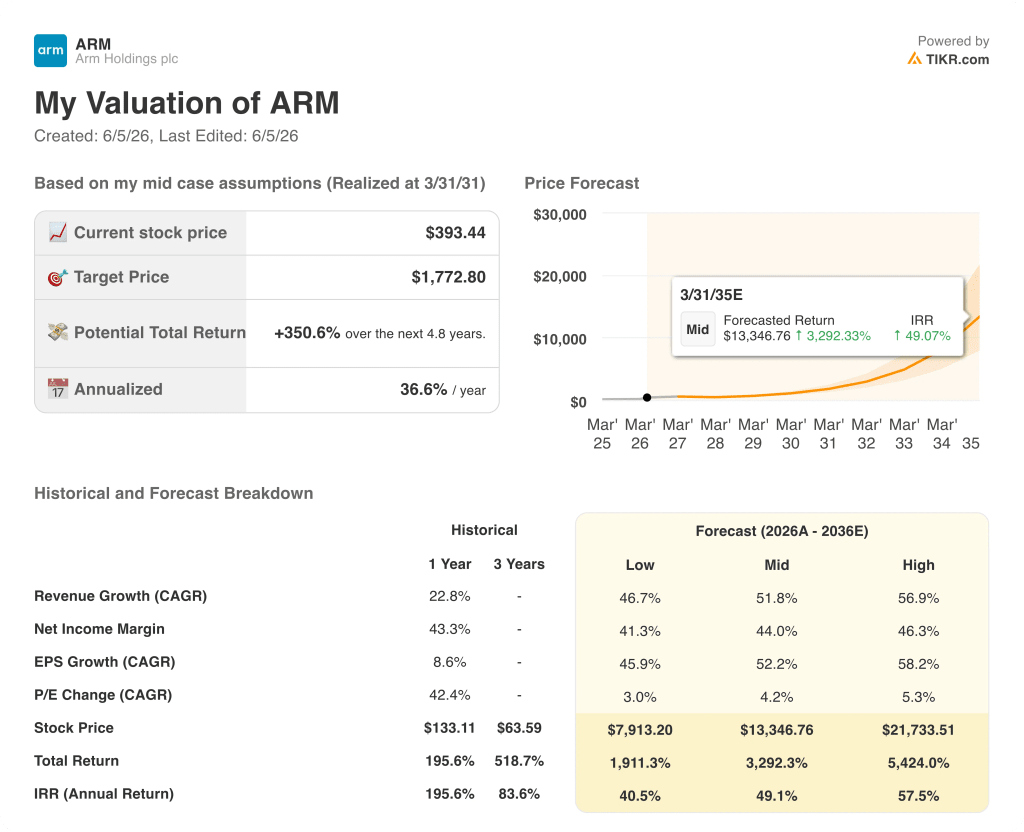This screenshot has height=832, width=1024.
Task: Click the 46.3% high net income margin cell
Action: point(918,631)
